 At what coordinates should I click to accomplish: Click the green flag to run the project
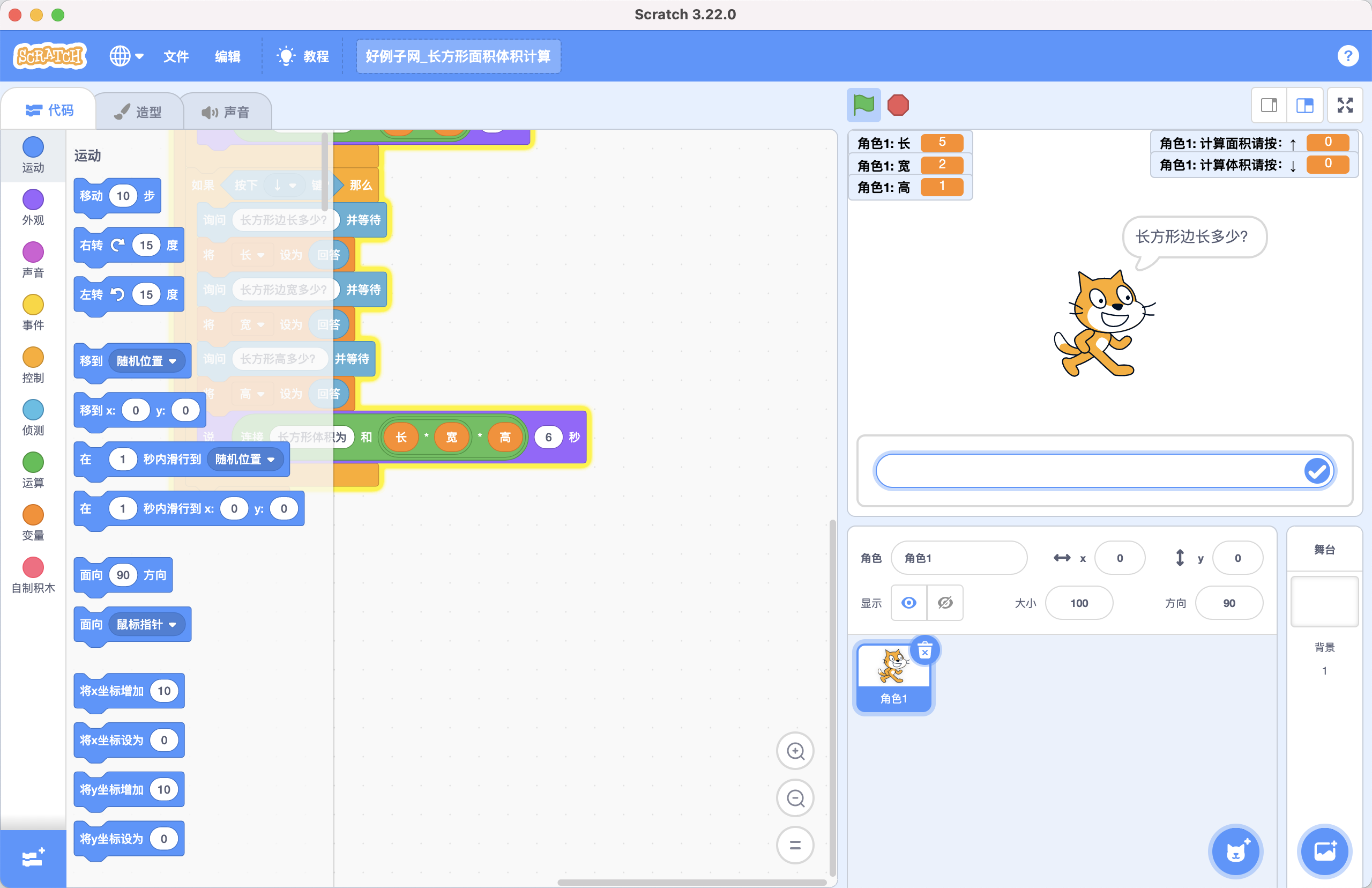pos(863,105)
